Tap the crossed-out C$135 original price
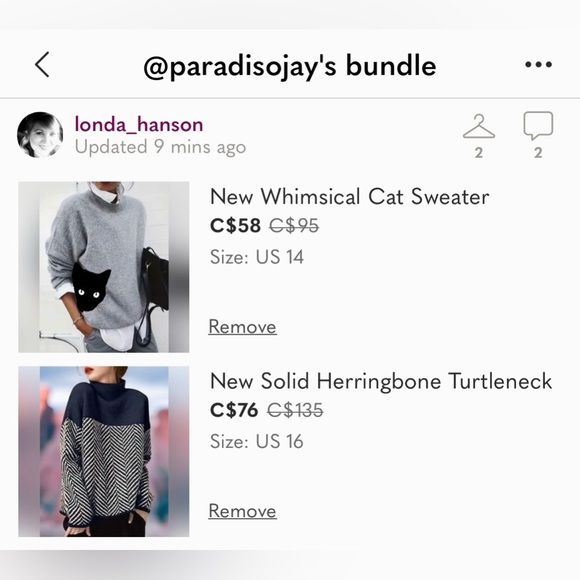 295,410
